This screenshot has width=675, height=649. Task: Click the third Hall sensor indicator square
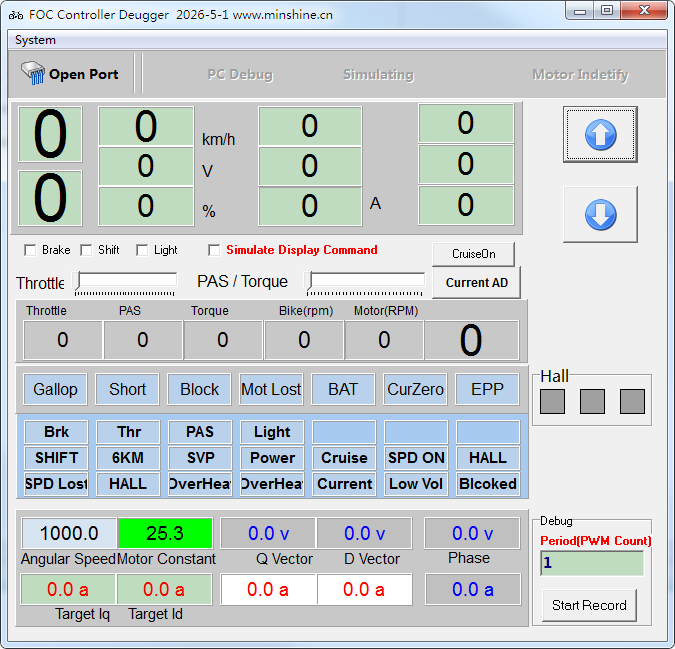[632, 402]
